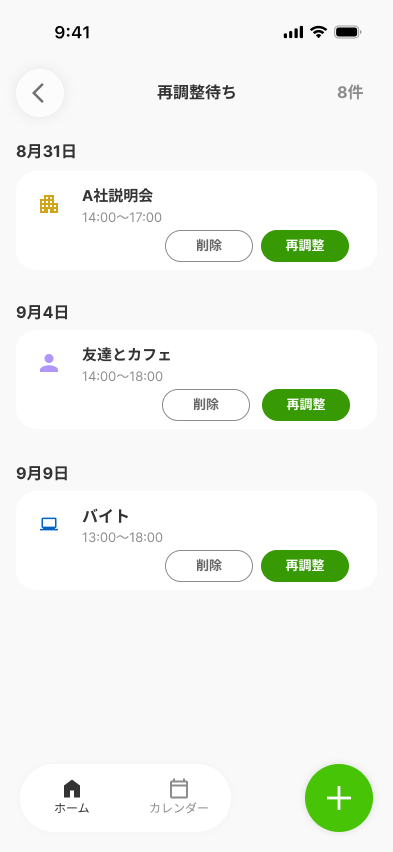The width and height of the screenshot is (393, 852).
Task: Tap the green plus add button
Action: (x=339, y=798)
